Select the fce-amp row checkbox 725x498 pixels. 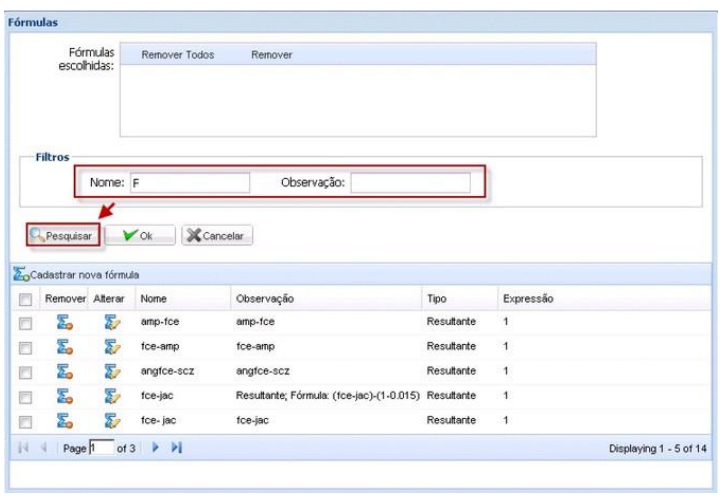pos(27,346)
